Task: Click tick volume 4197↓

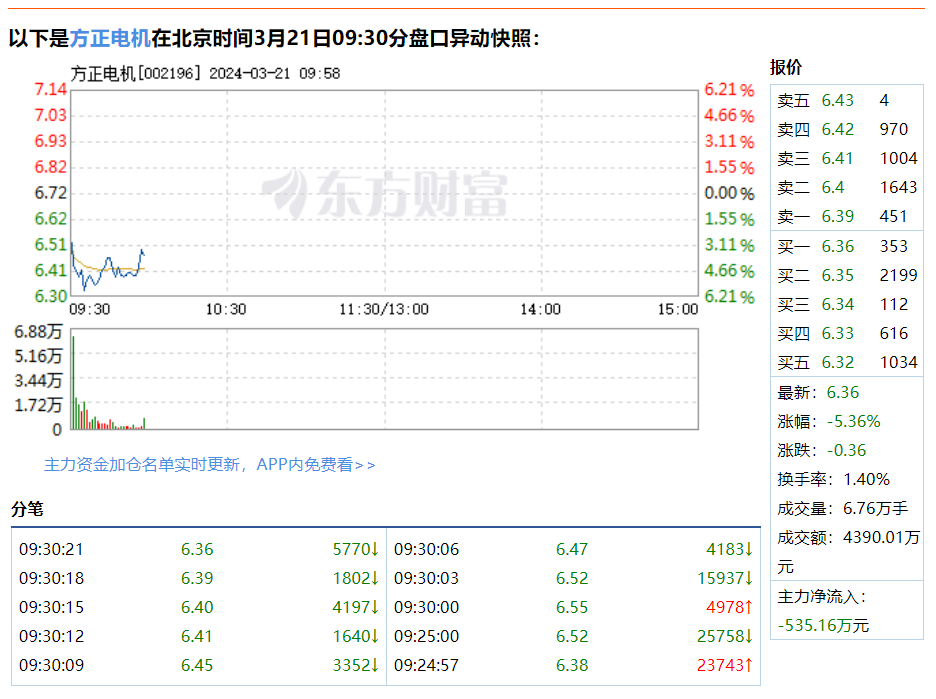Action: coord(356,607)
